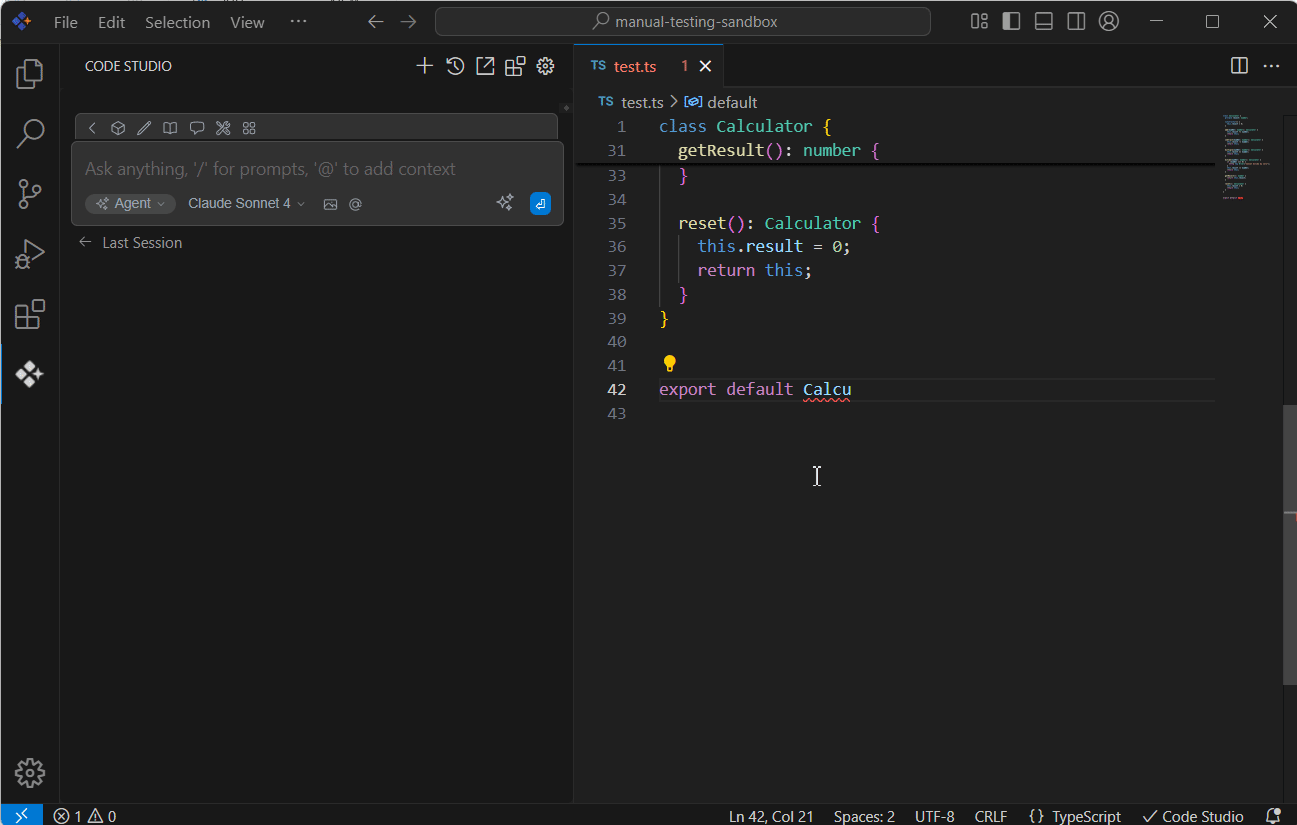Open the notifications bell in status bar
The width and height of the screenshot is (1297, 825).
tap(1273, 816)
